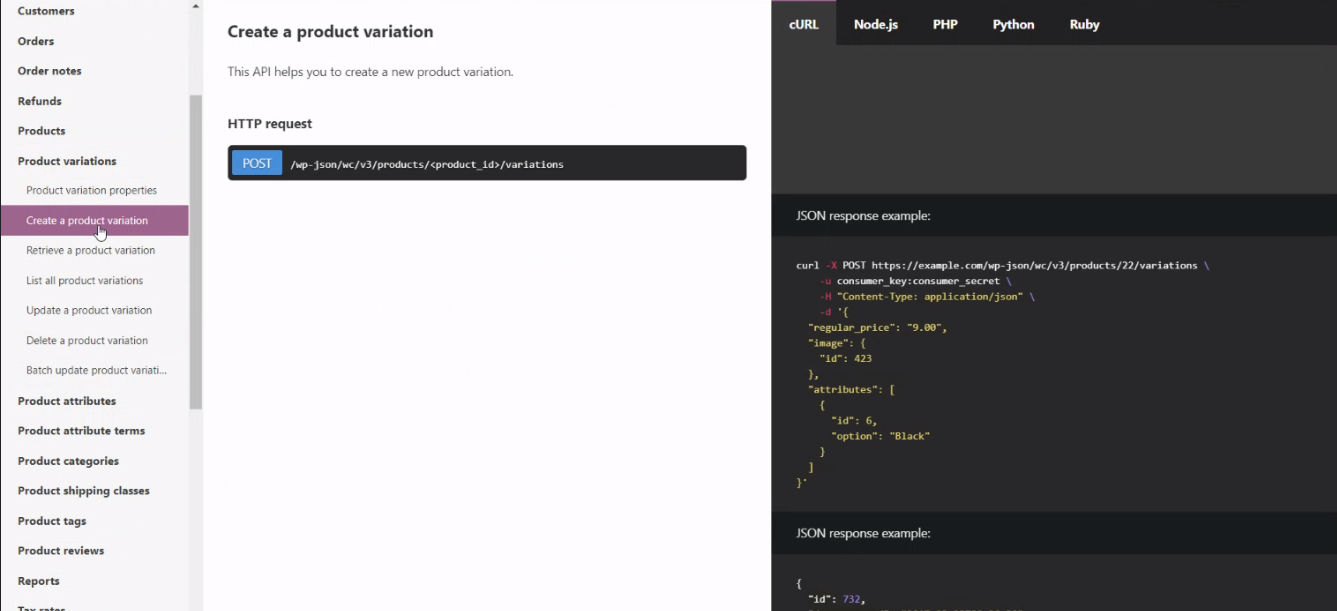Image resolution: width=1337 pixels, height=611 pixels.
Task: Open Update a product variation entry
Action: tap(89, 310)
